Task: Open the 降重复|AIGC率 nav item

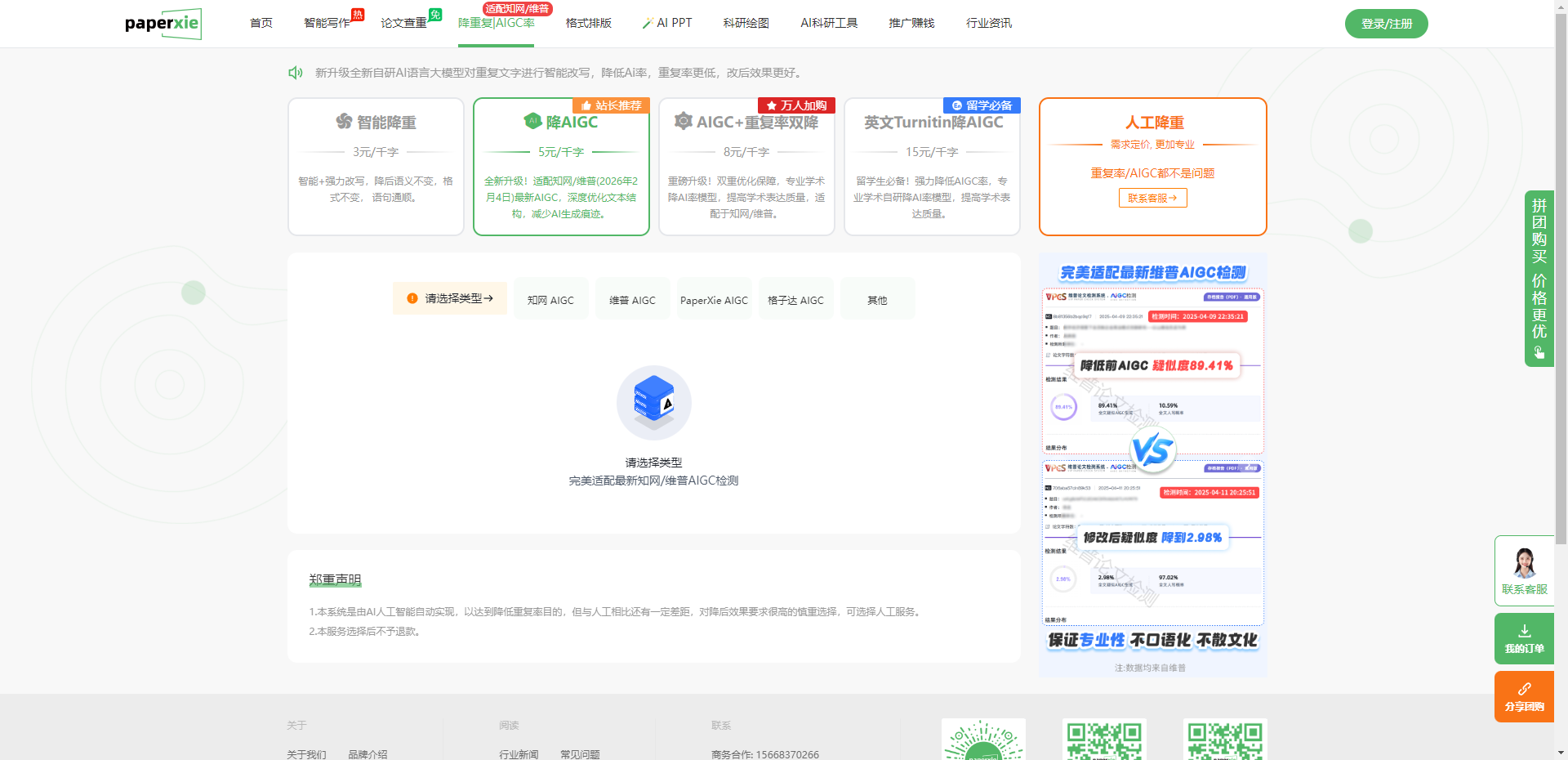Action: click(497, 23)
